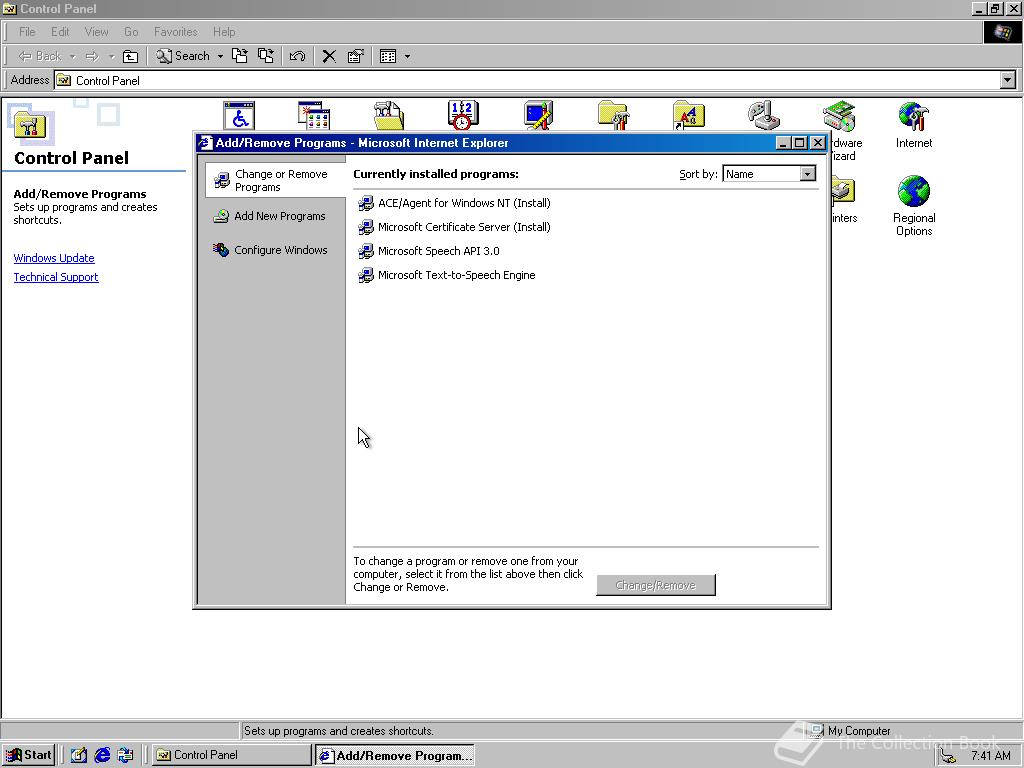The image size is (1024, 768).
Task: Click the Undo toolbar icon
Action: click(x=297, y=56)
